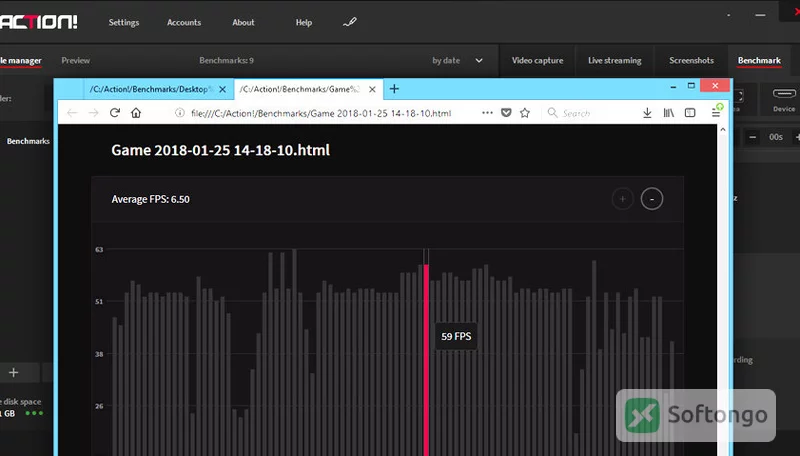This screenshot has width=800, height=456.
Task: Go to the browser home page
Action: tap(136, 113)
